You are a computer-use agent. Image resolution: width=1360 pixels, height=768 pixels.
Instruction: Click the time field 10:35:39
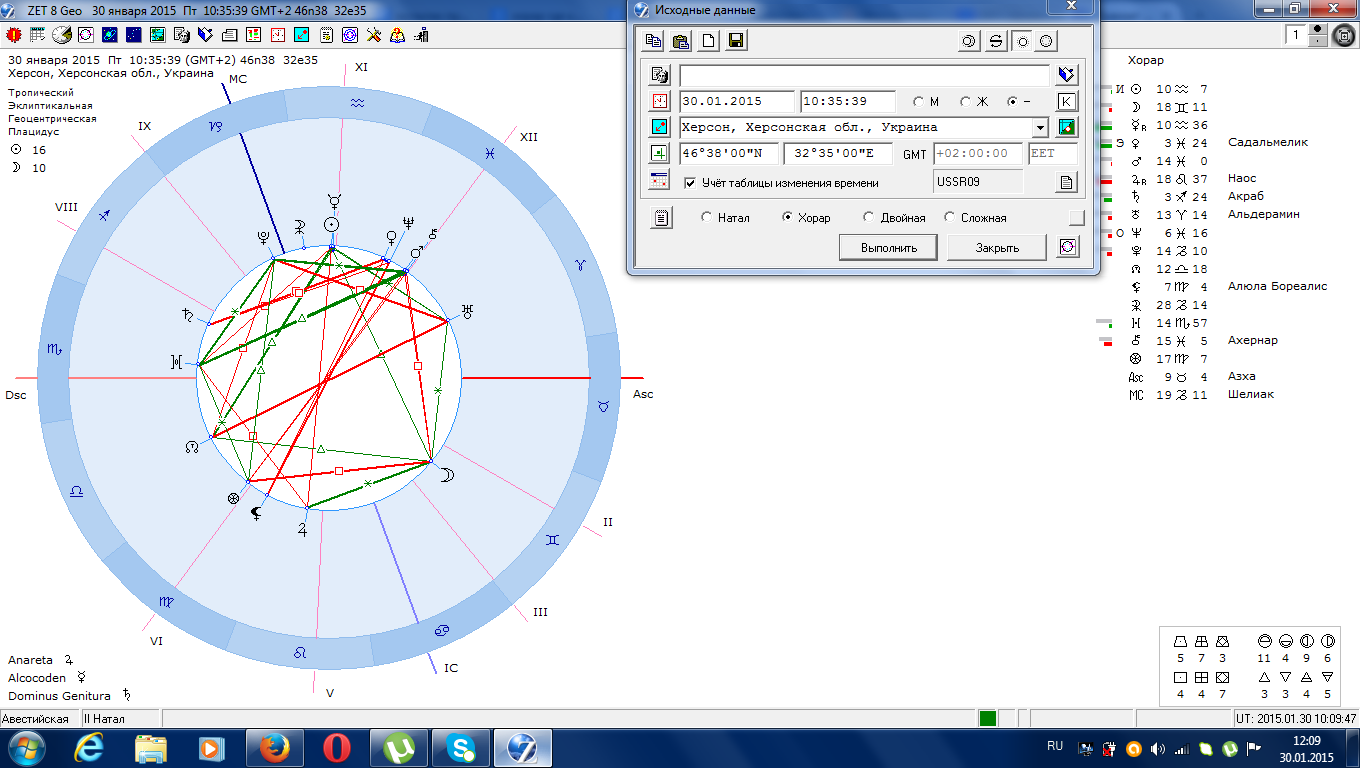coord(848,101)
